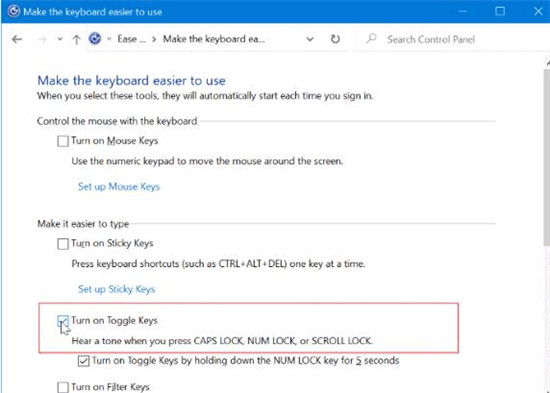Open the recent locations chevron

click(x=60, y=39)
